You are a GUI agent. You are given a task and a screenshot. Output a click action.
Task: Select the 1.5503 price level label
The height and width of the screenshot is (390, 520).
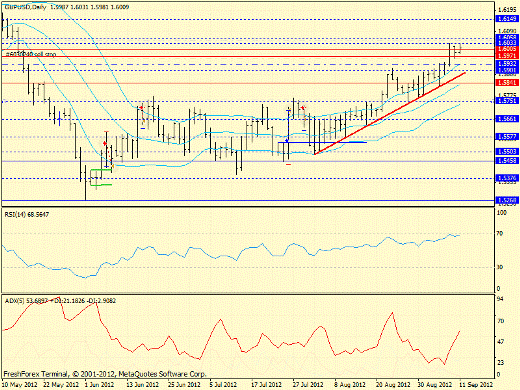pos(507,152)
